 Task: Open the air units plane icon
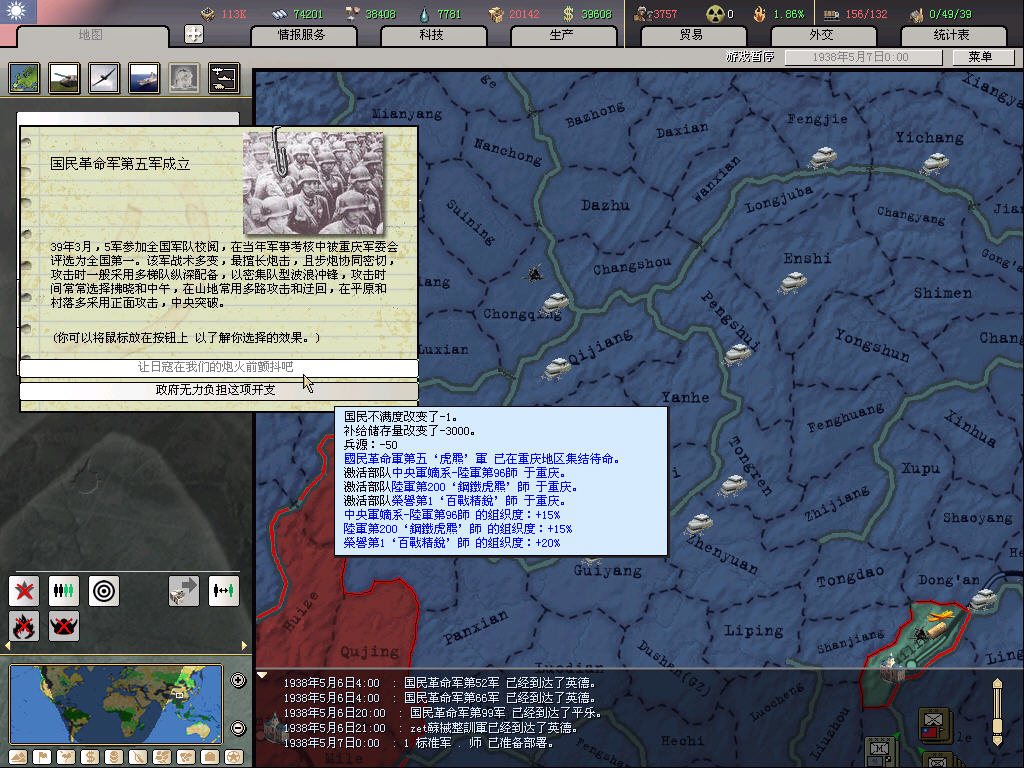[104, 77]
